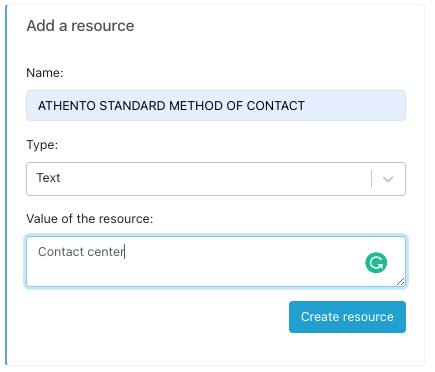
Task: Click the 'Type:' label
Action: click(42, 145)
